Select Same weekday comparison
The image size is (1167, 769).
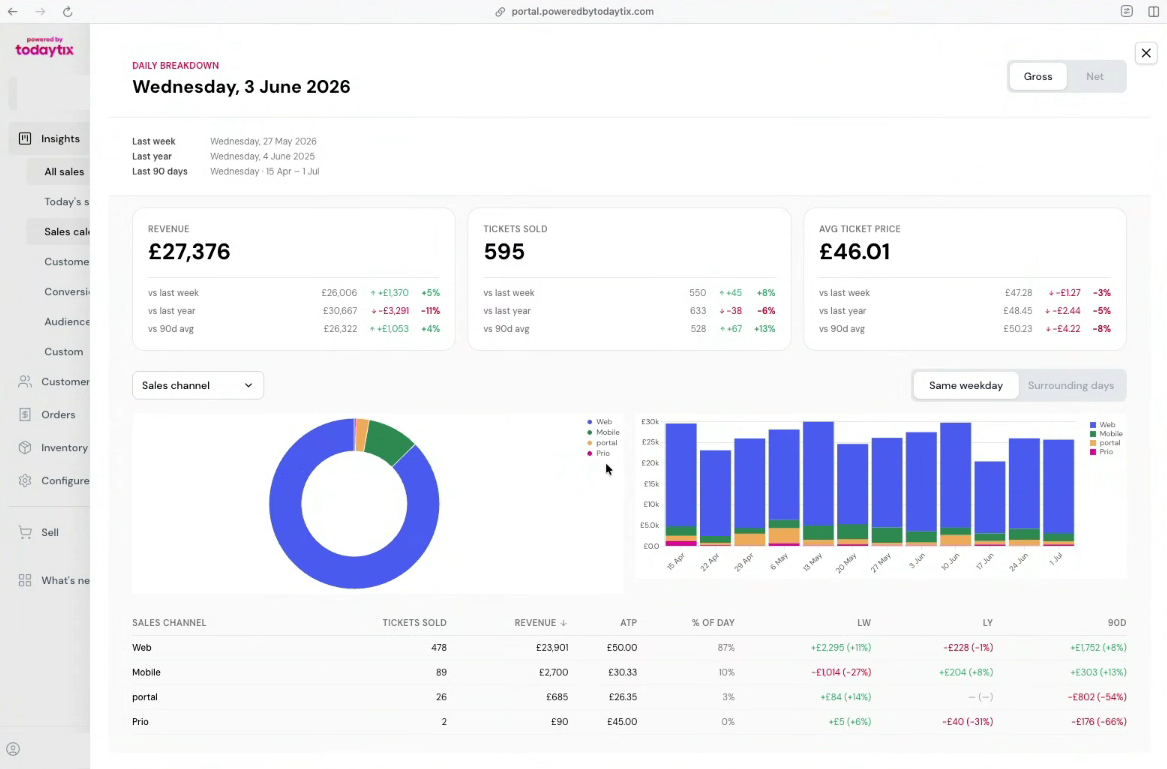click(965, 386)
